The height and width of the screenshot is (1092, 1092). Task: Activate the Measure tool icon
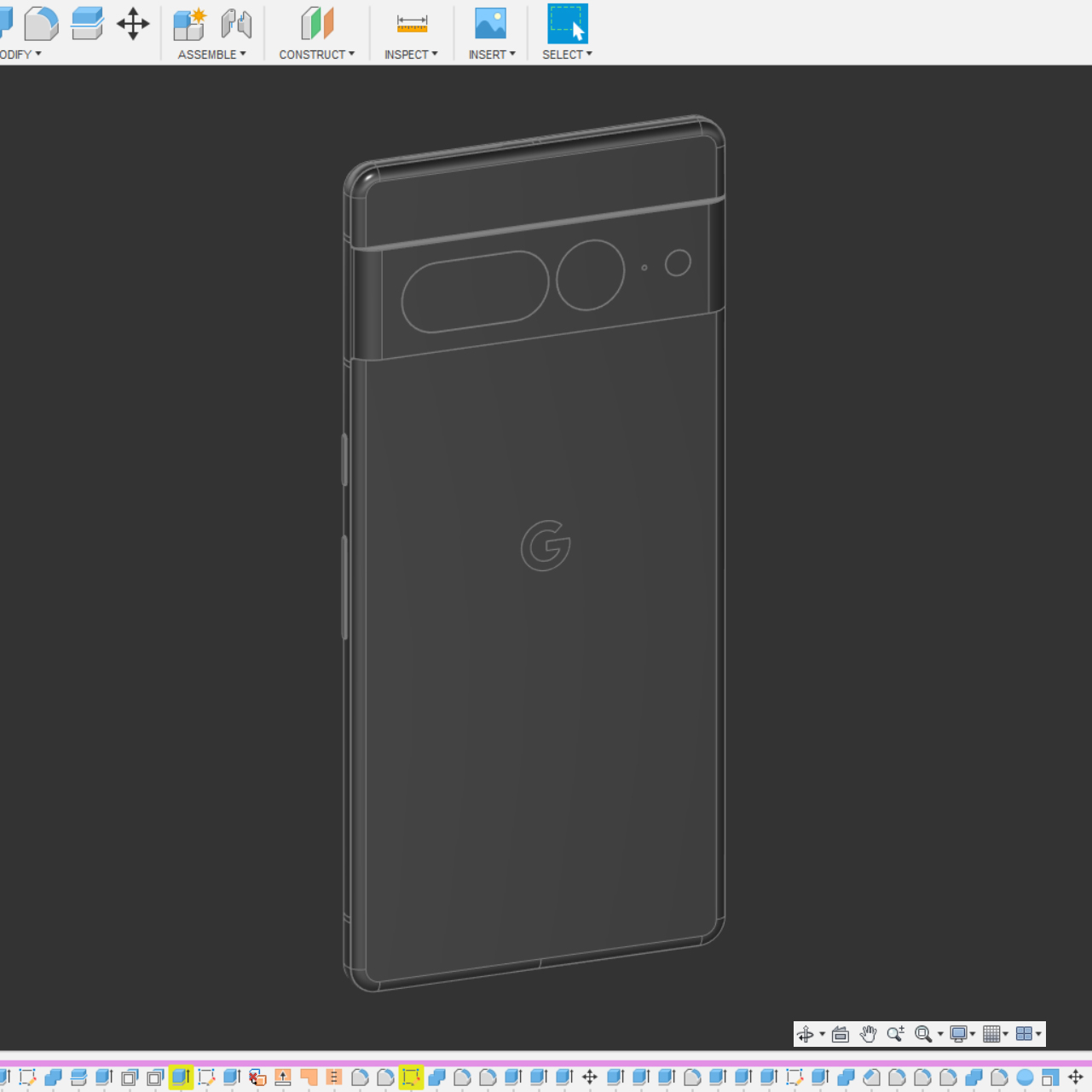(412, 24)
